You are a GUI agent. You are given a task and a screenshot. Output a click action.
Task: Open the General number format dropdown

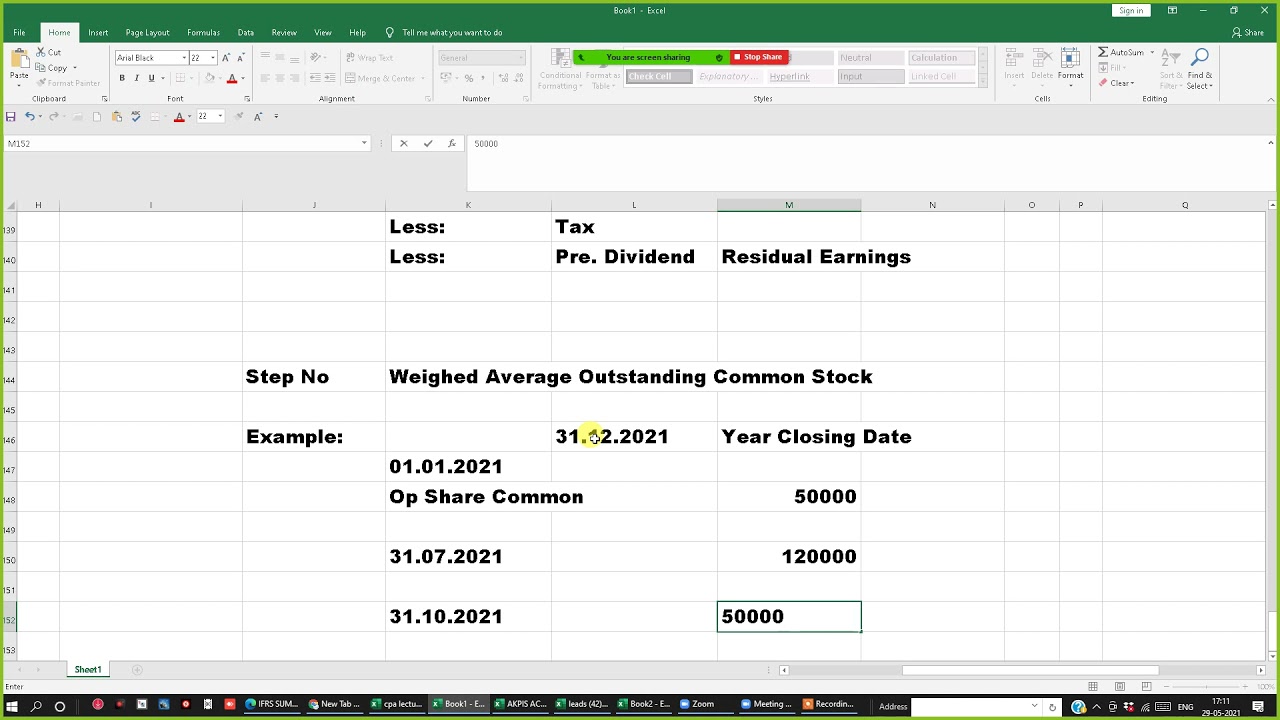(520, 58)
